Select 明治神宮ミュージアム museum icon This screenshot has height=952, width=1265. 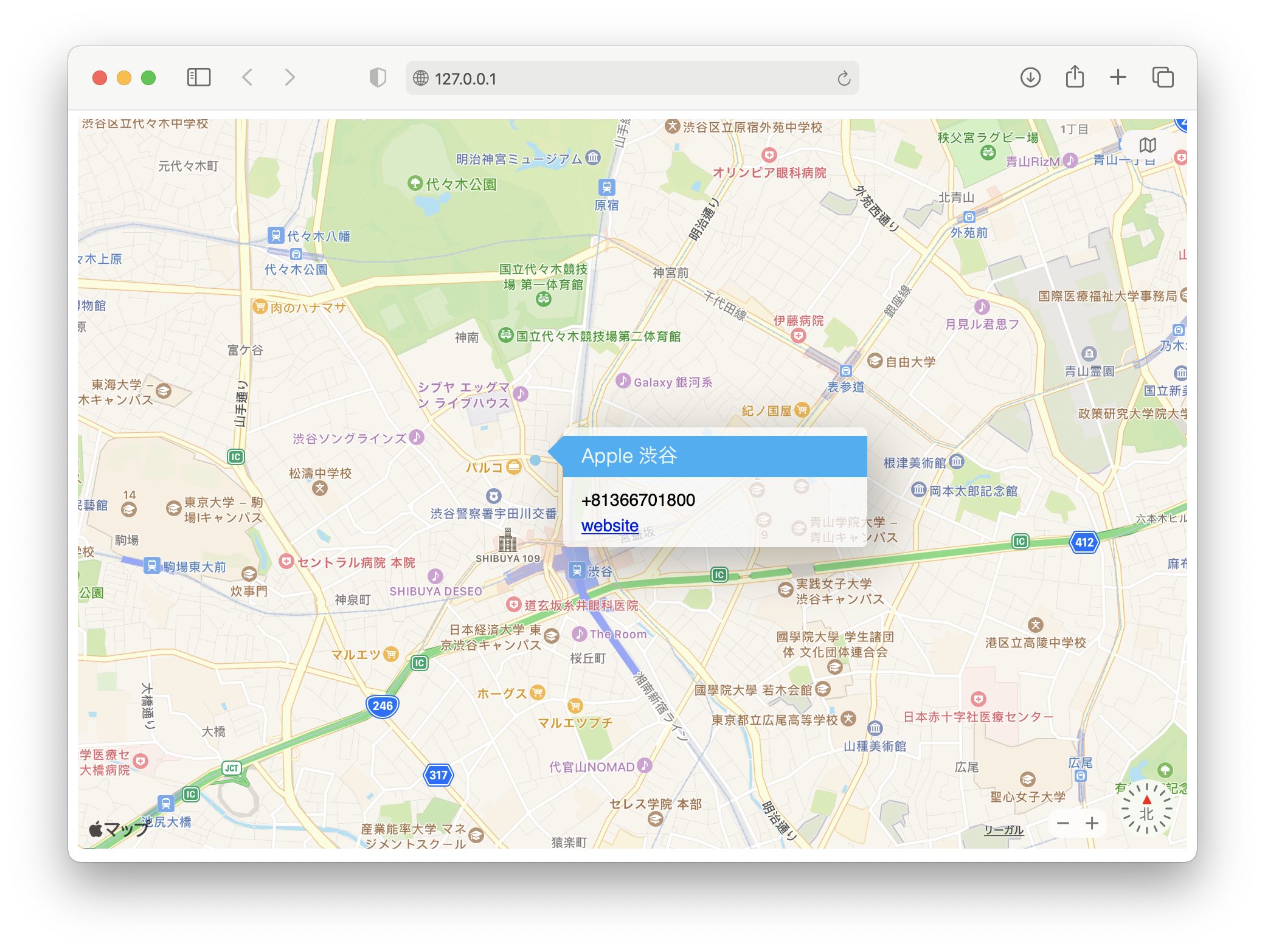click(x=593, y=157)
